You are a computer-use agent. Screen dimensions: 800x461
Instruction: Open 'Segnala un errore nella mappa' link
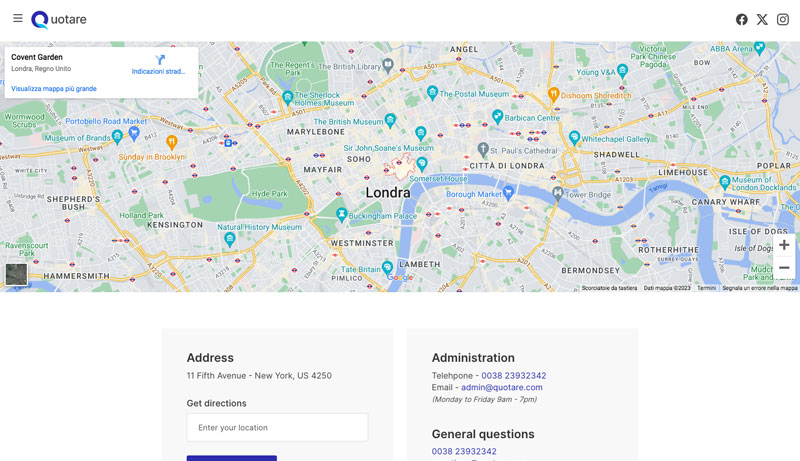tap(760, 288)
